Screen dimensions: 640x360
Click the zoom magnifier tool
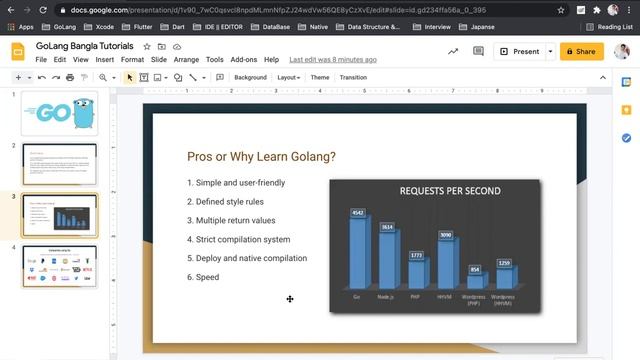pos(103,78)
